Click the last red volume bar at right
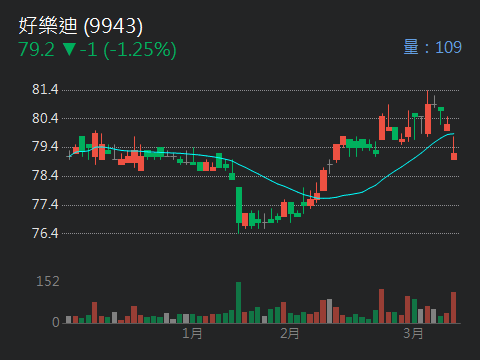The width and height of the screenshot is (480, 360). click(x=453, y=308)
